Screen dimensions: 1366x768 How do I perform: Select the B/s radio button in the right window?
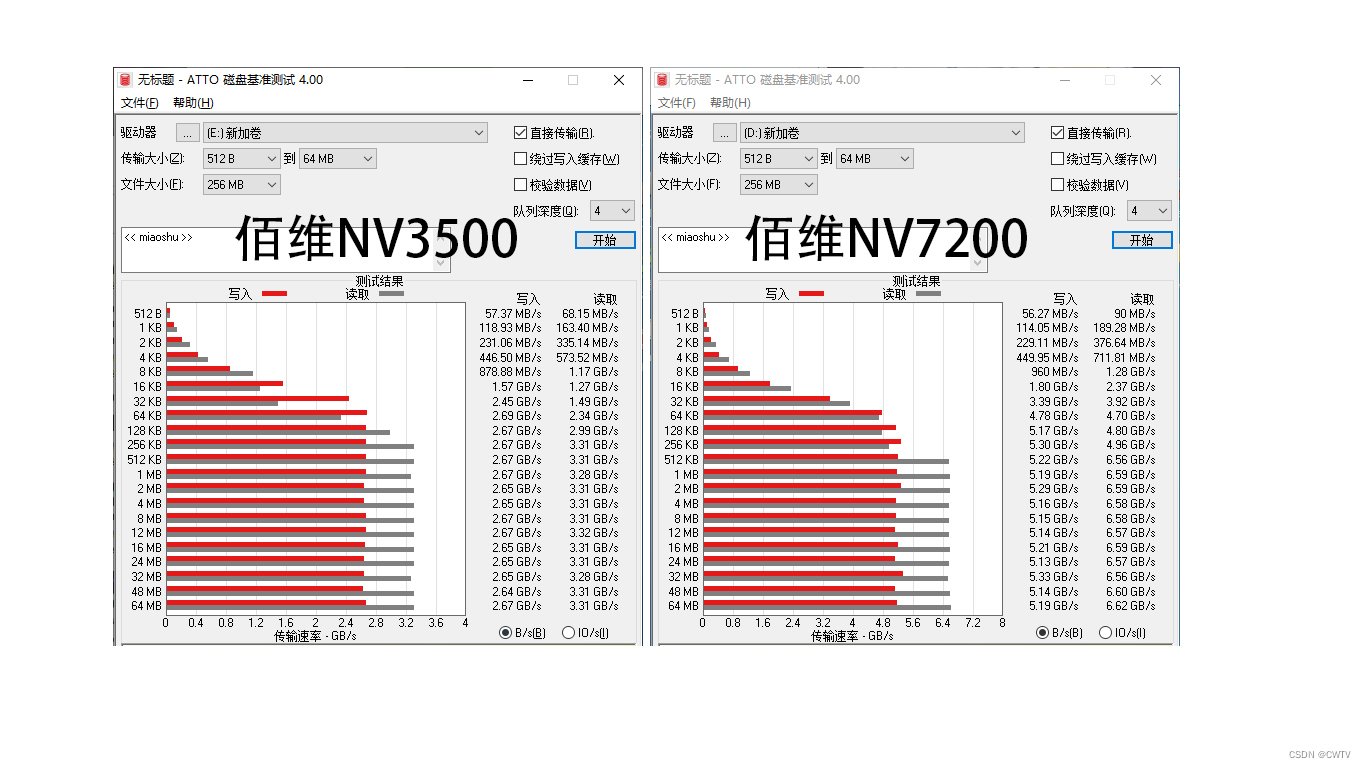click(1043, 632)
